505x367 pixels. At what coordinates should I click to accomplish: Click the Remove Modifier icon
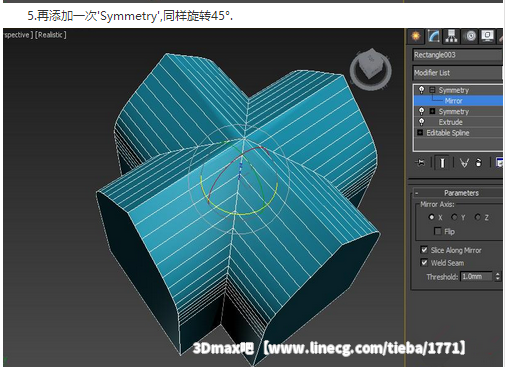pyautogui.click(x=479, y=163)
